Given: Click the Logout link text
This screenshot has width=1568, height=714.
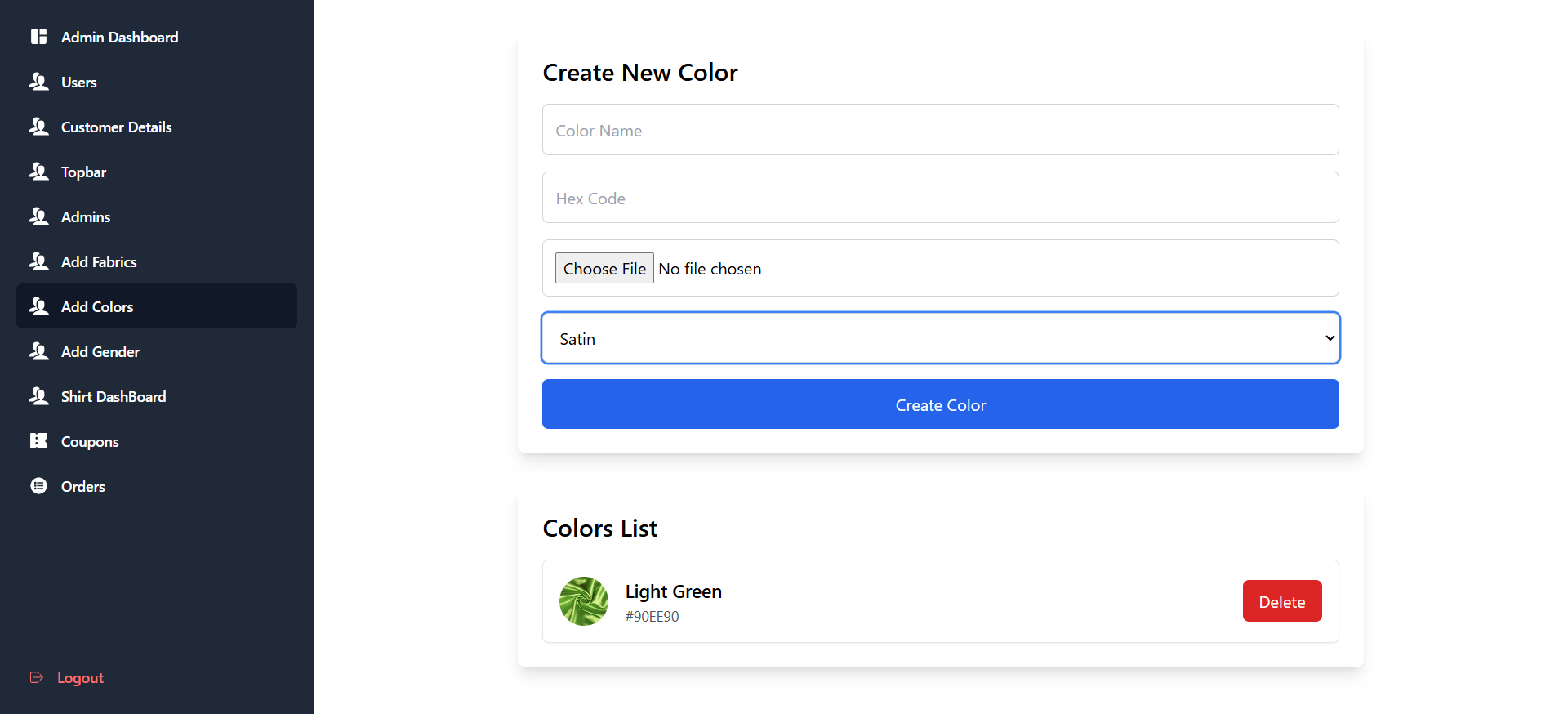Looking at the screenshot, I should pos(80,678).
